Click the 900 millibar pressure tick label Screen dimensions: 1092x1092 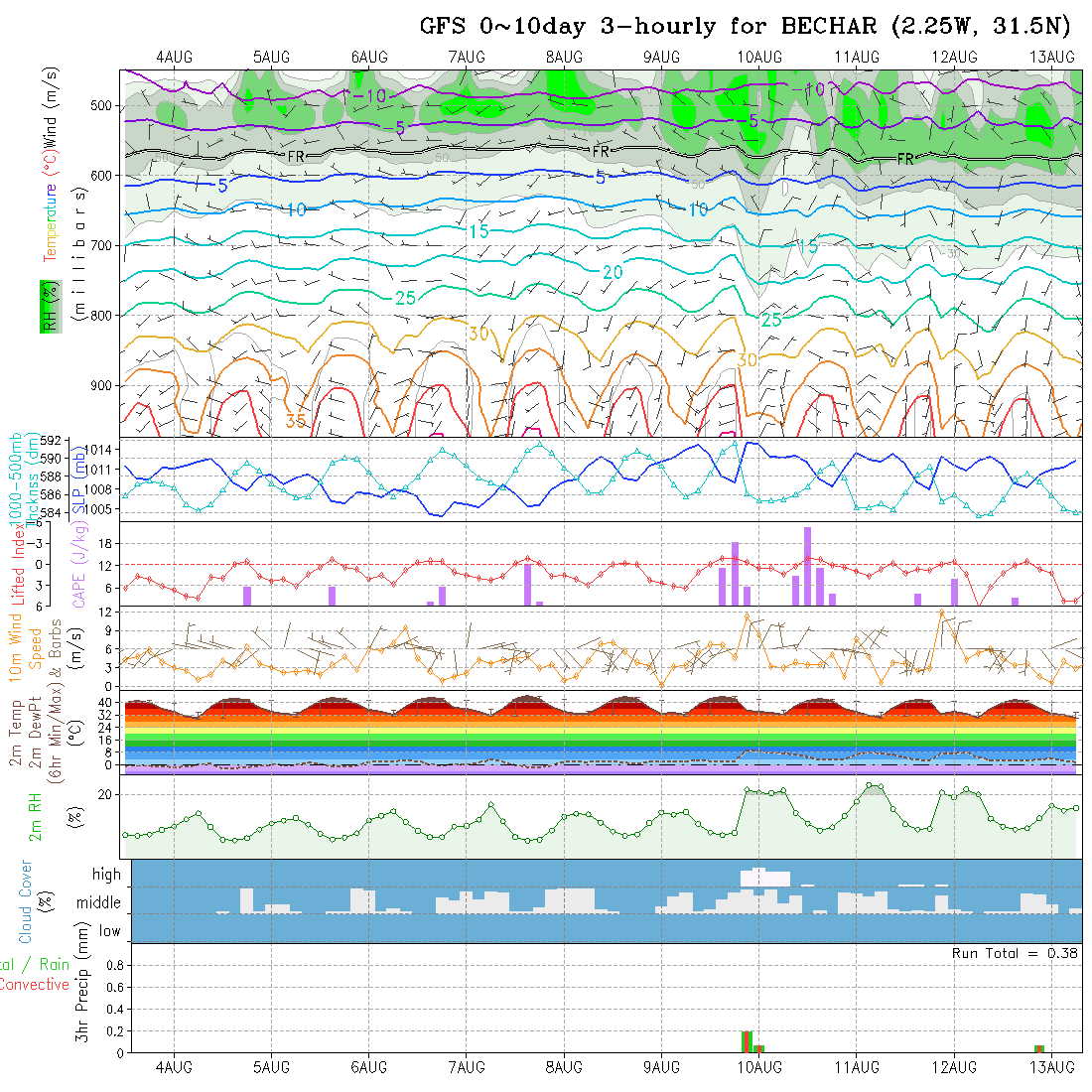101,386
